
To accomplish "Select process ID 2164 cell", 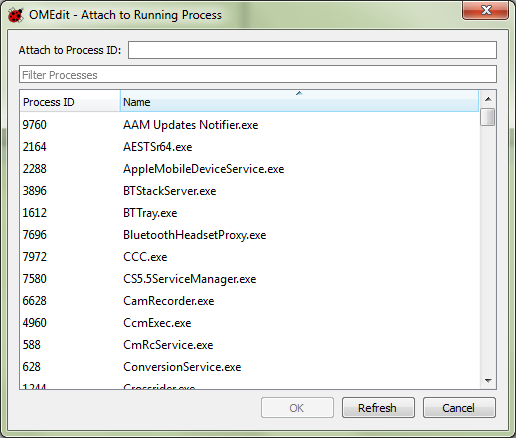I will click(x=35, y=147).
